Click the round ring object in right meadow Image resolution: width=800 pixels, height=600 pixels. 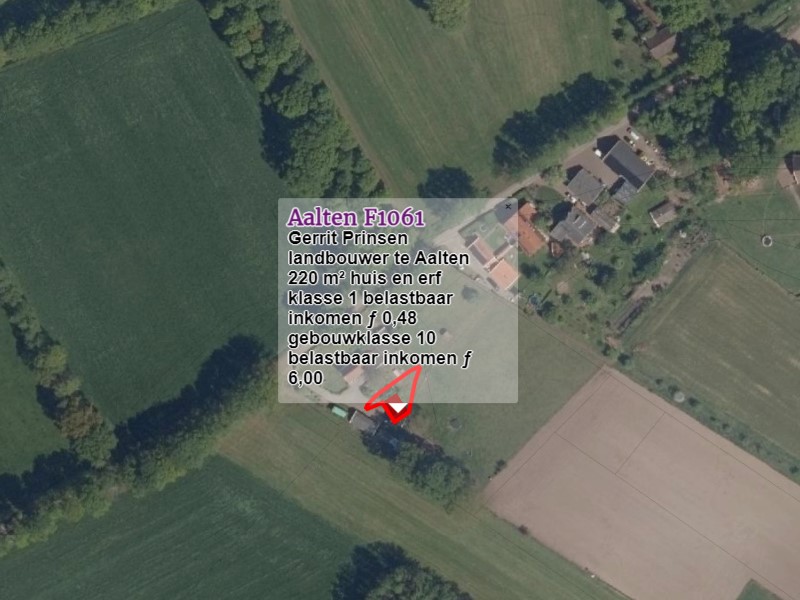[x=767, y=241]
